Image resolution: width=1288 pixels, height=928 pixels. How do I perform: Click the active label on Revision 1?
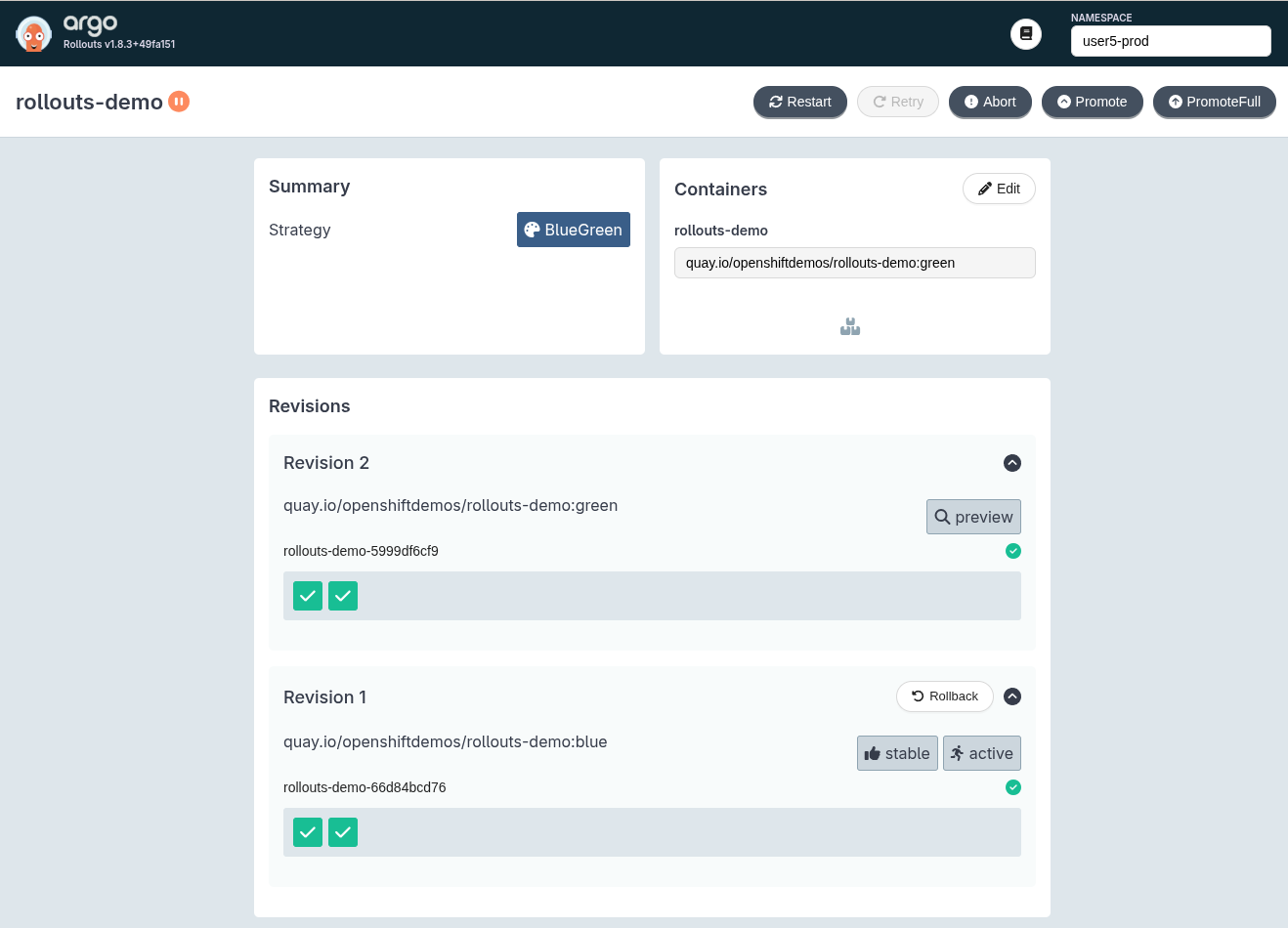point(982,753)
